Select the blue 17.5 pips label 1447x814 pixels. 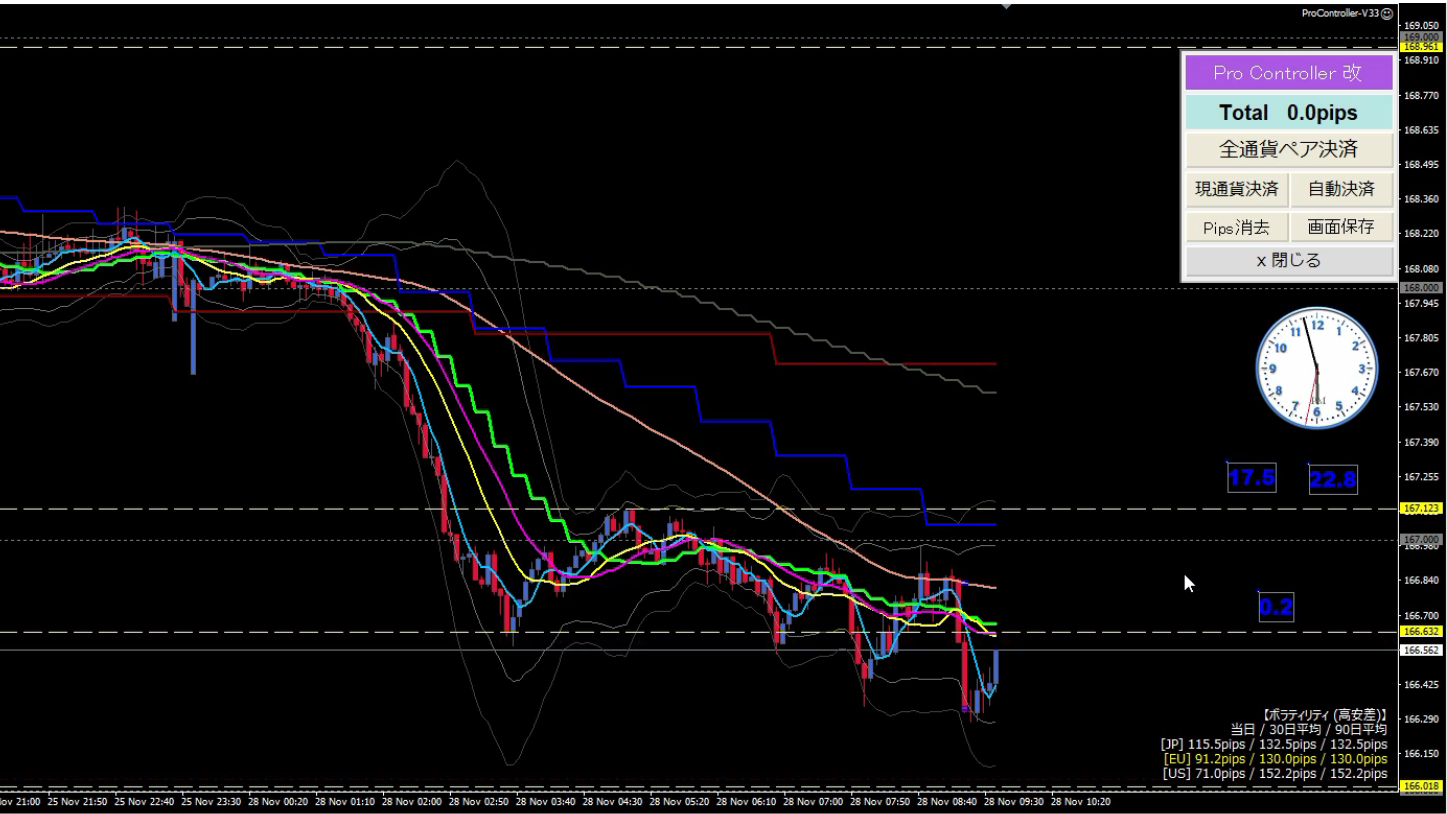[x=1252, y=478]
